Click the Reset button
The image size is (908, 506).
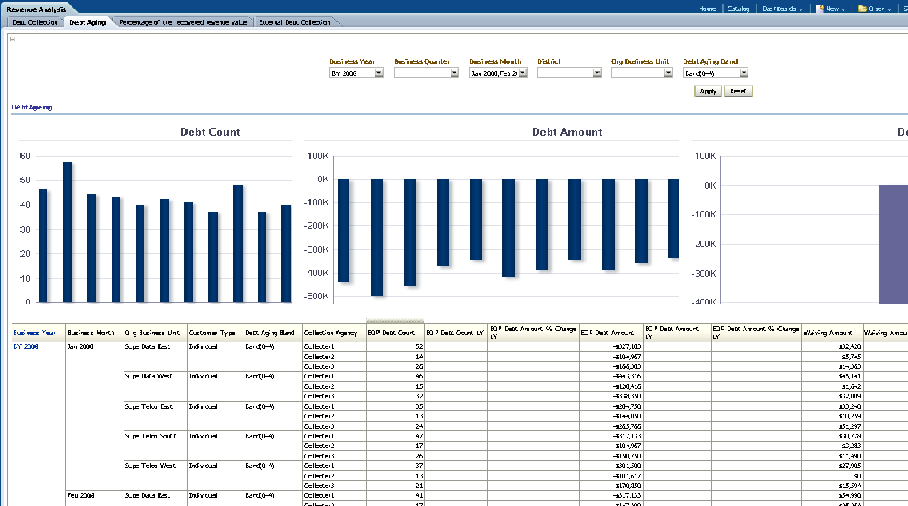tap(738, 91)
